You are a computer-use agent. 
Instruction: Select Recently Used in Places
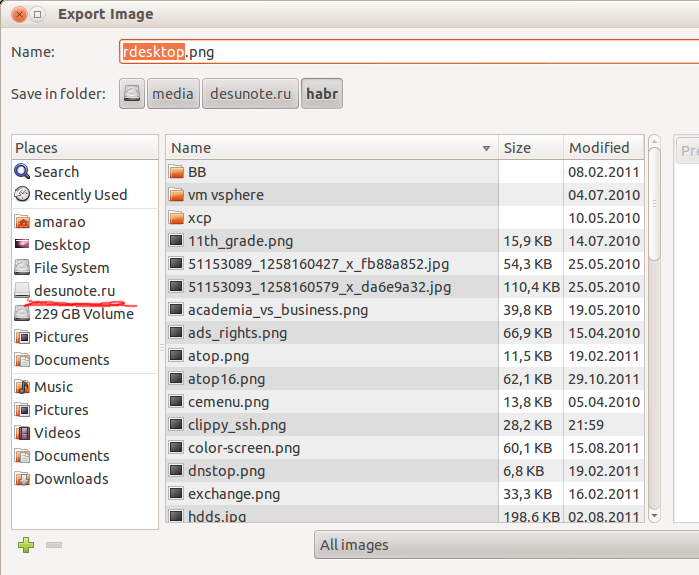point(80,195)
